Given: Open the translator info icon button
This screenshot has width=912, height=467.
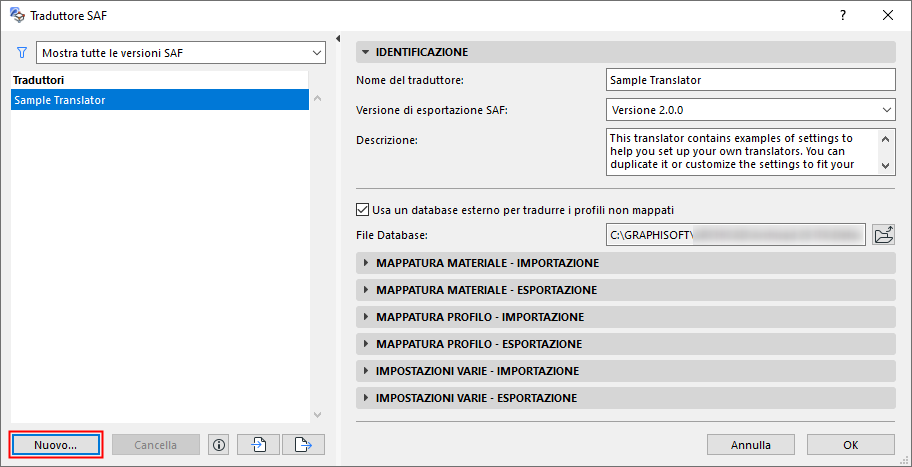Looking at the screenshot, I should (x=219, y=445).
